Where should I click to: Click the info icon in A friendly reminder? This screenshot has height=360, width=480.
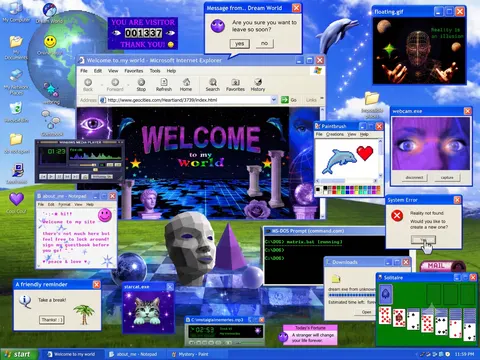click(25, 300)
